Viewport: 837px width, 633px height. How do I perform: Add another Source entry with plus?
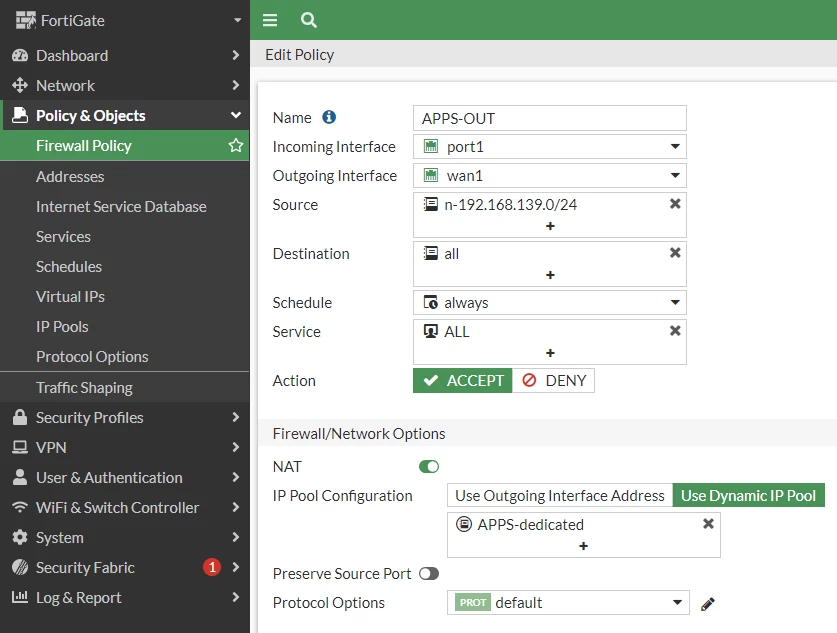tap(550, 226)
